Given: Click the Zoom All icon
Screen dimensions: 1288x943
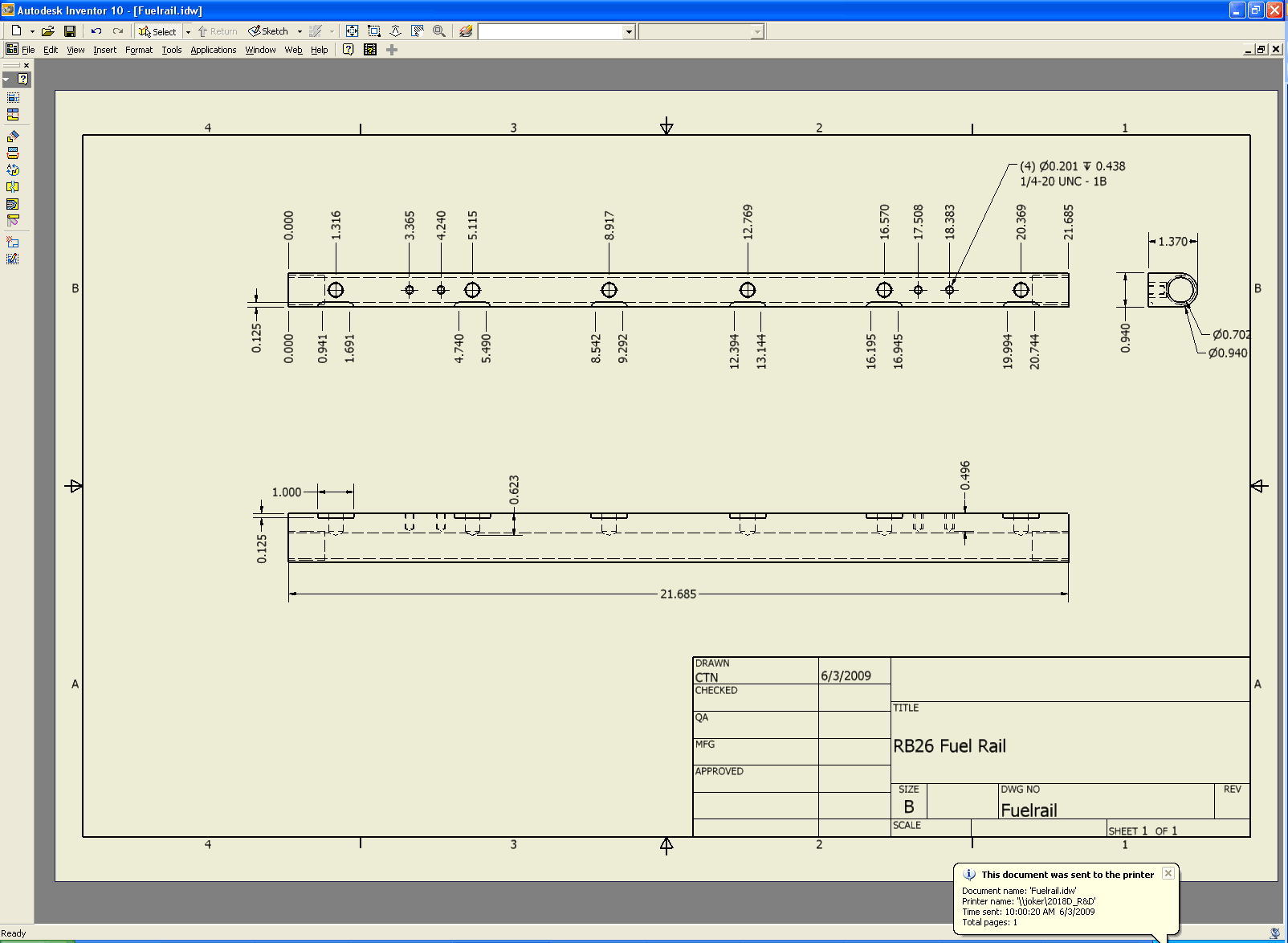Looking at the screenshot, I should coord(352,31).
